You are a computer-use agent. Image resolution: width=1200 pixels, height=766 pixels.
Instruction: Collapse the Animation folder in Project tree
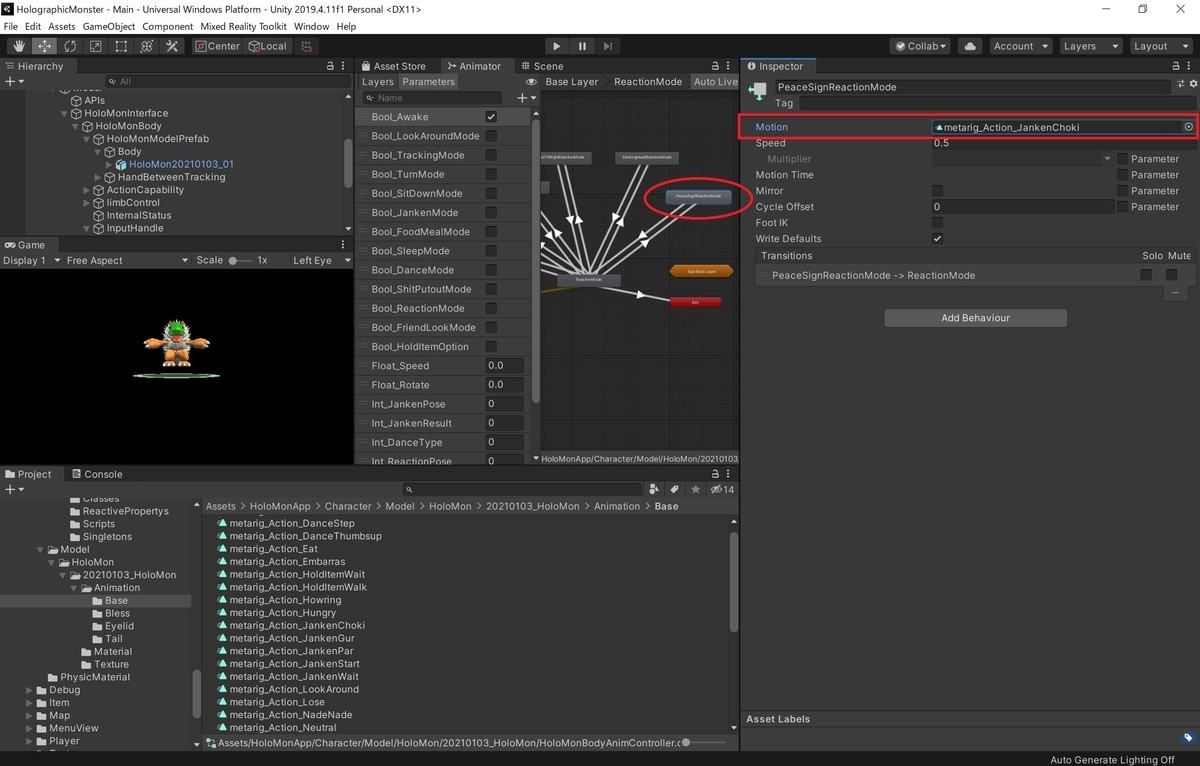coord(74,588)
